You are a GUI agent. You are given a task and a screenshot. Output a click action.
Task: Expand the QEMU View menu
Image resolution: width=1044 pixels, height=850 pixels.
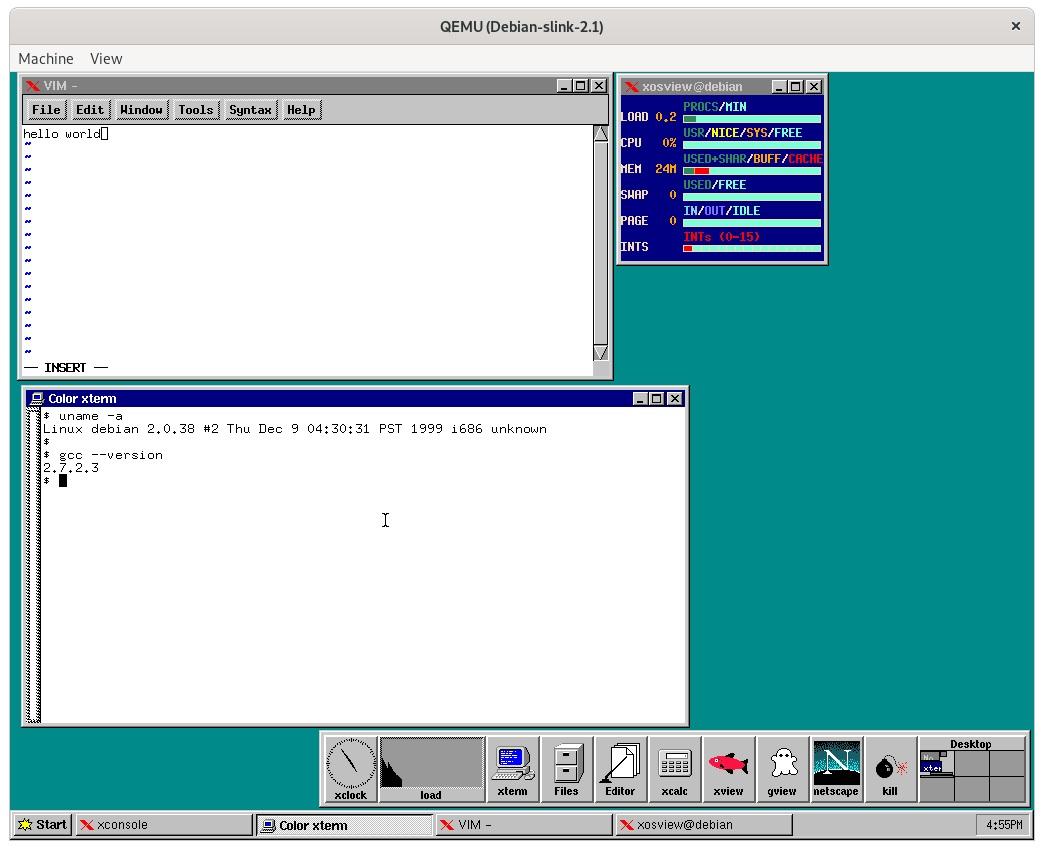(106, 59)
